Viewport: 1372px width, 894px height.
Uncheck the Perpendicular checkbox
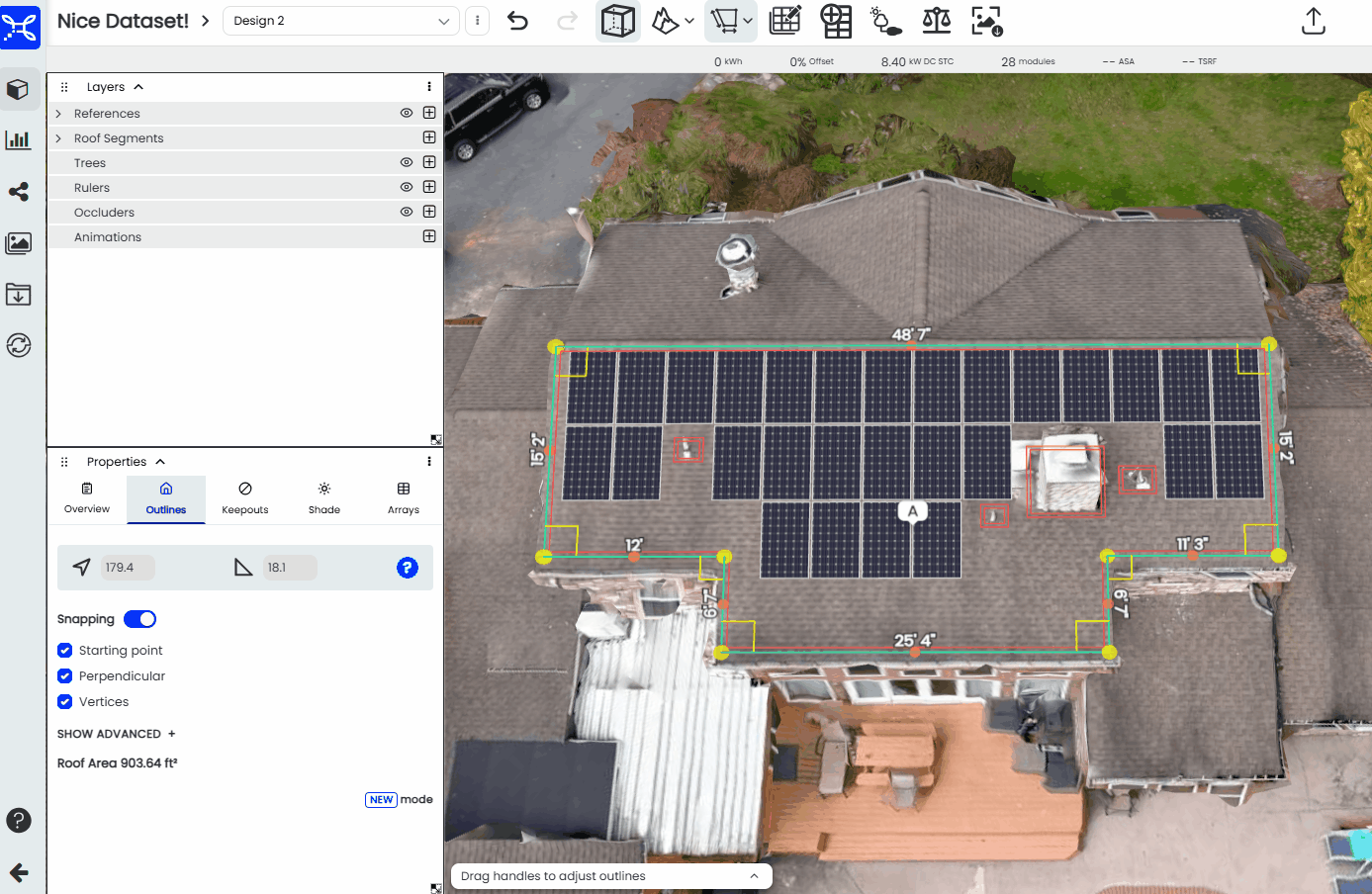(65, 676)
